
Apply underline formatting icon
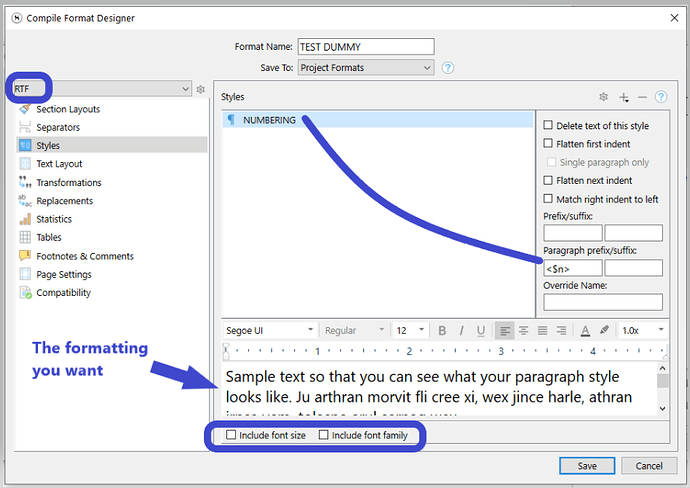[481, 330]
